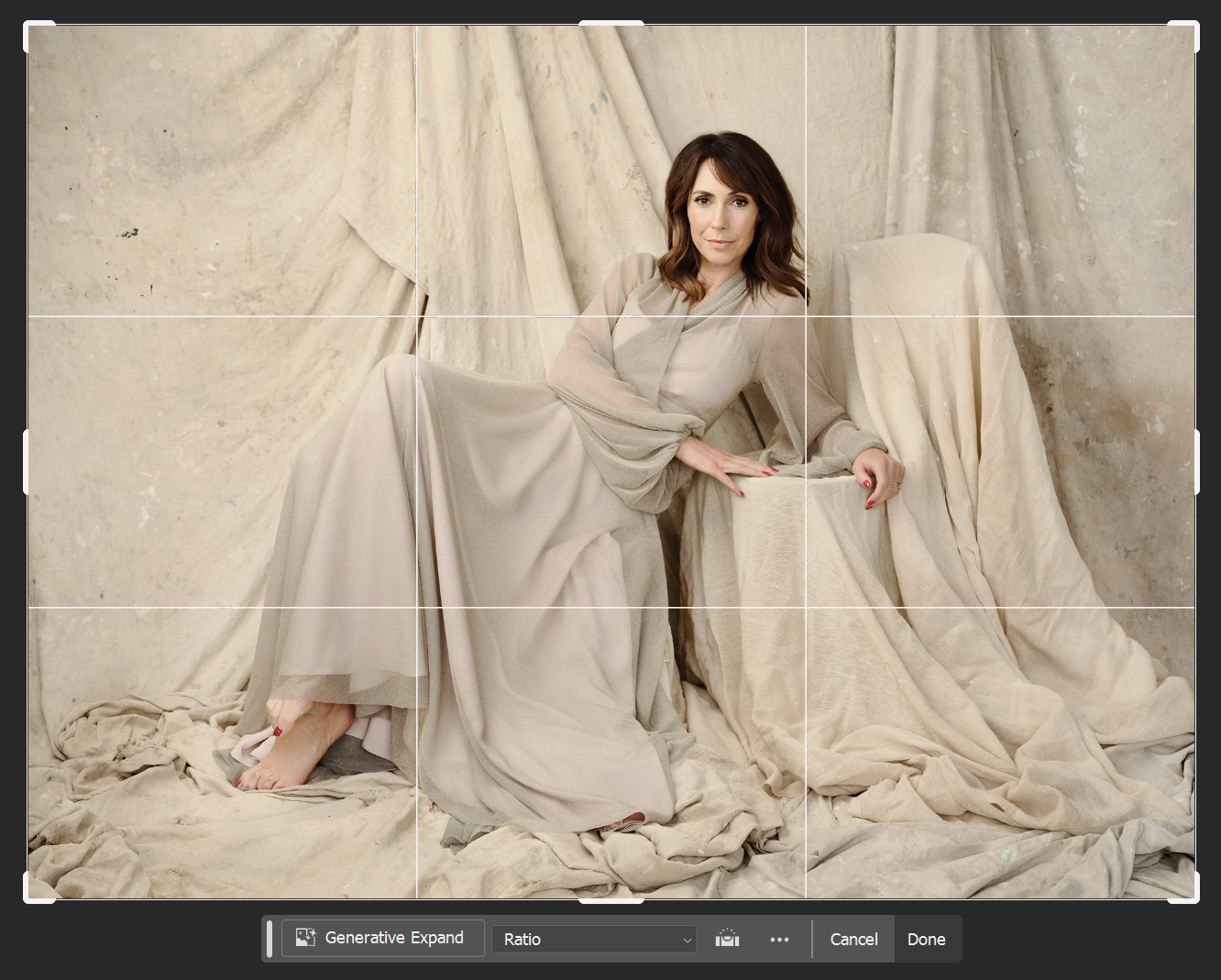Click the top edge middle crop handle
Screen dimensions: 1221x980
[611, 24]
